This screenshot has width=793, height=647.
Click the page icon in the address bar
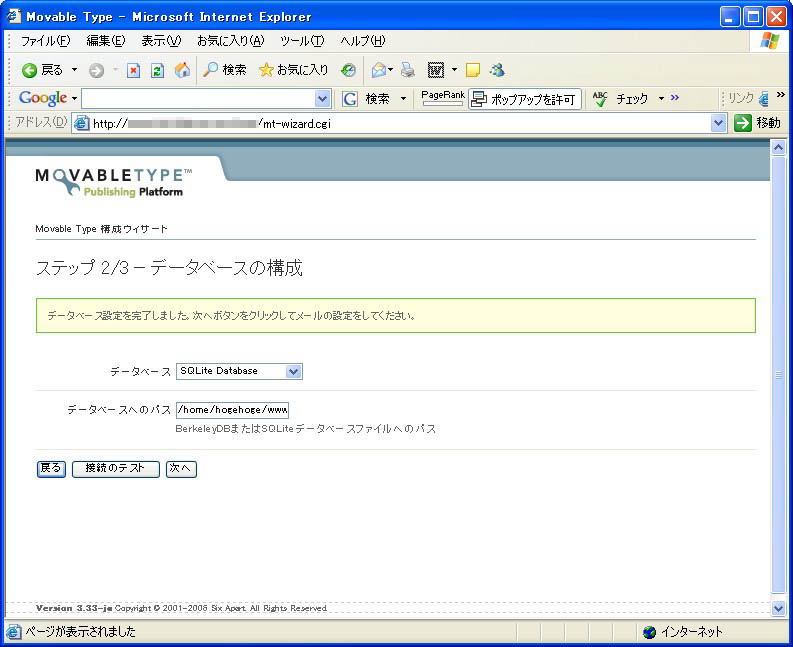pyautogui.click(x=81, y=123)
